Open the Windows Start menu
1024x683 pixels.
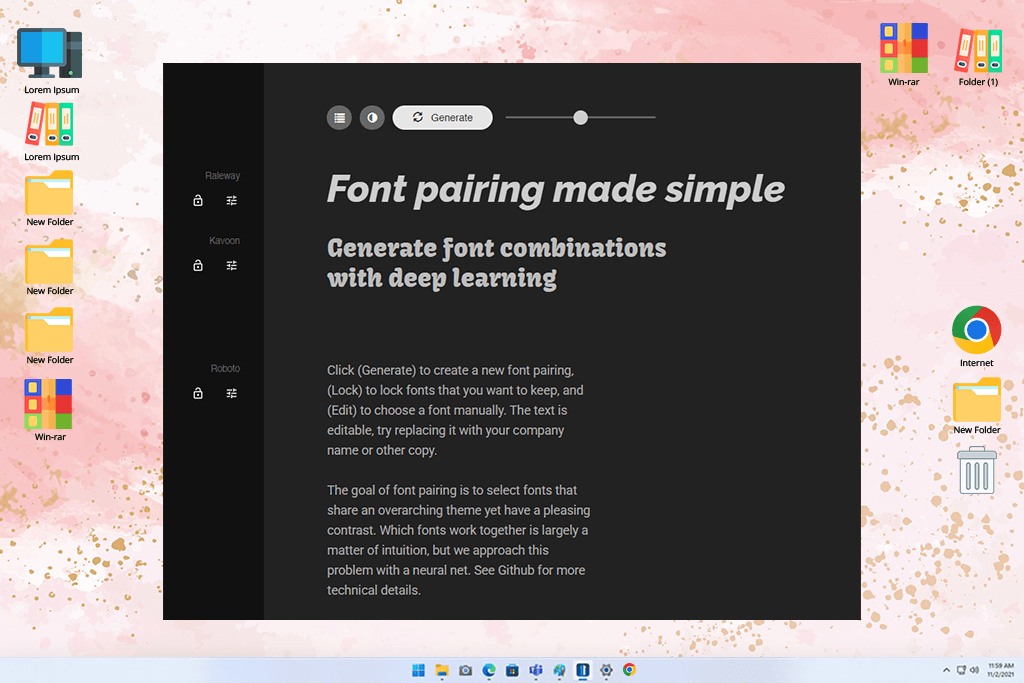(419, 670)
